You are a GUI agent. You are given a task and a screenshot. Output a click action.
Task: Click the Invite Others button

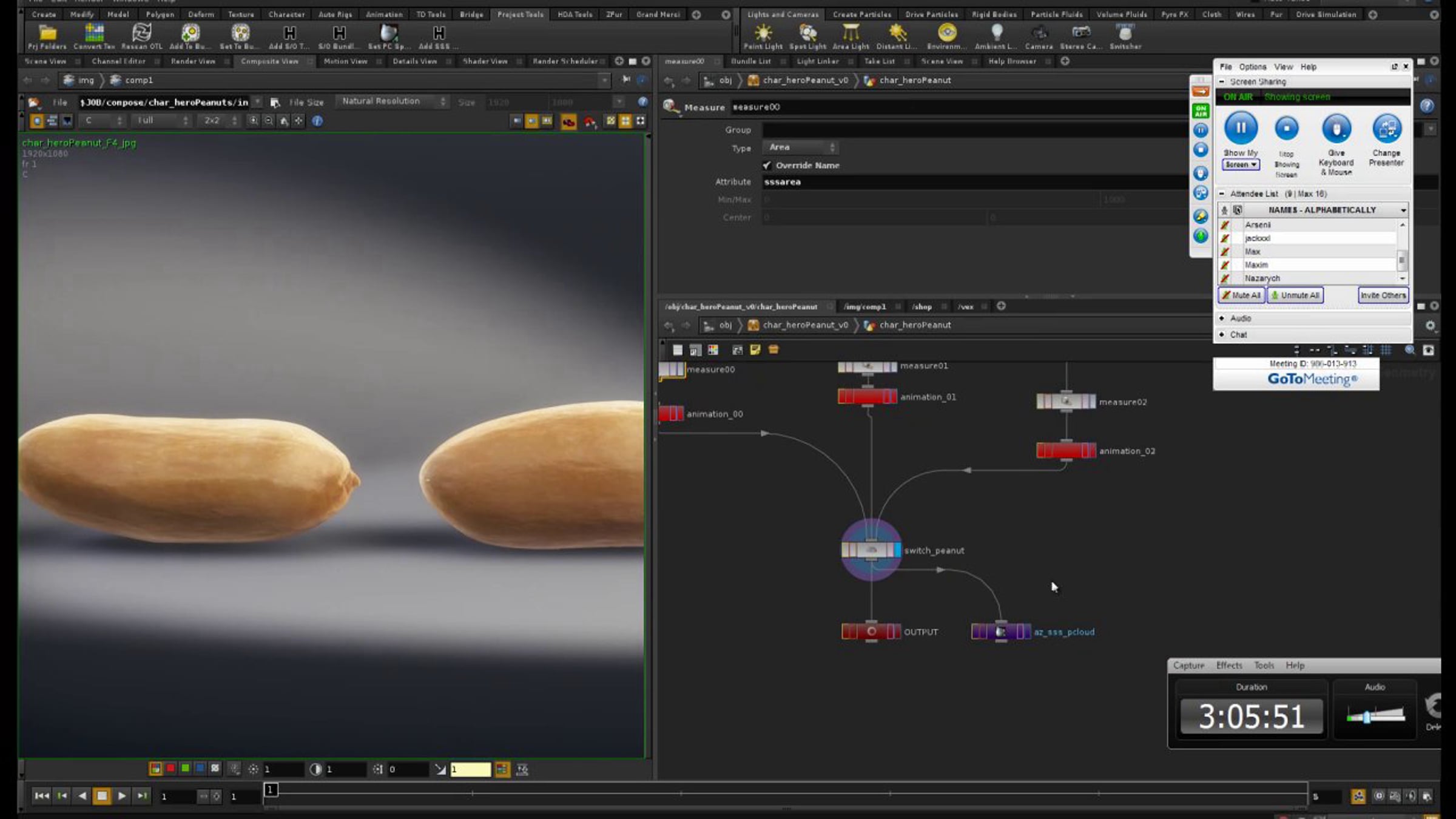(x=1383, y=295)
